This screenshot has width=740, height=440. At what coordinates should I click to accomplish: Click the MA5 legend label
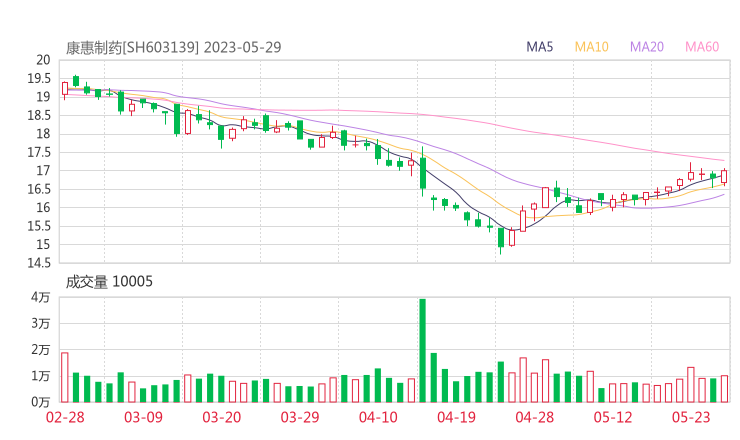539,47
